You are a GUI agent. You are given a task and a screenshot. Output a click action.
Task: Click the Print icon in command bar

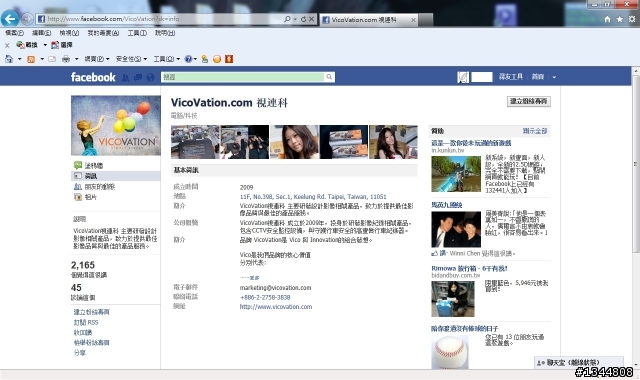tap(66, 59)
